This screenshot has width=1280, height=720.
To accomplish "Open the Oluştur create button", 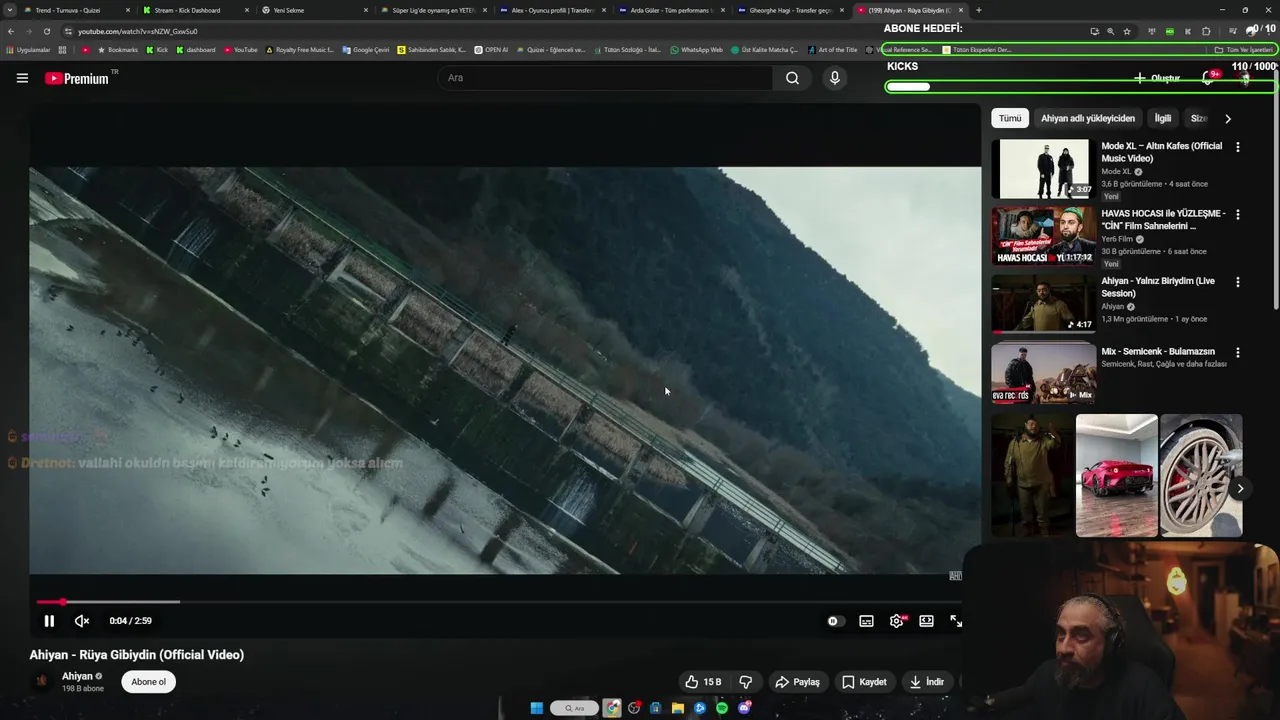I will 1157,78.
